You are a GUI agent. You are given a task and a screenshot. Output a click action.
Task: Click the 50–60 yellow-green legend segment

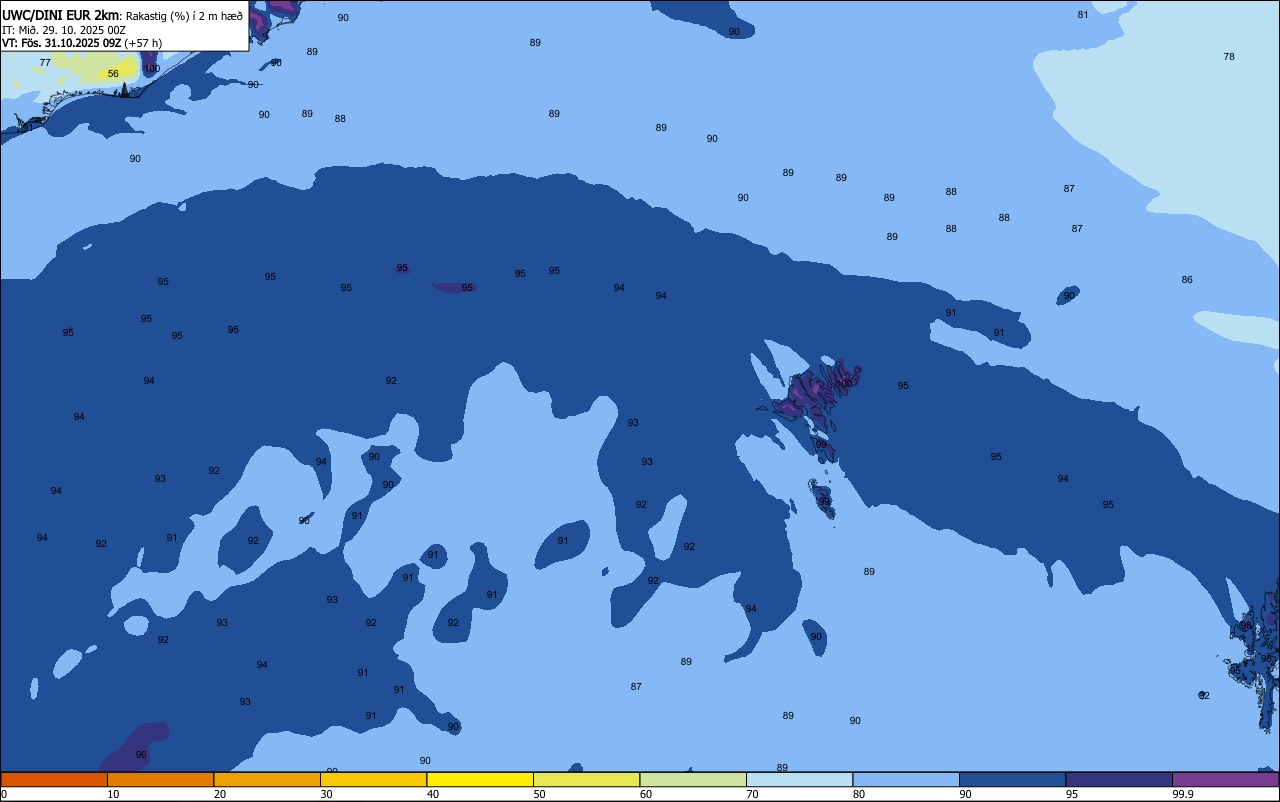[x=586, y=779]
